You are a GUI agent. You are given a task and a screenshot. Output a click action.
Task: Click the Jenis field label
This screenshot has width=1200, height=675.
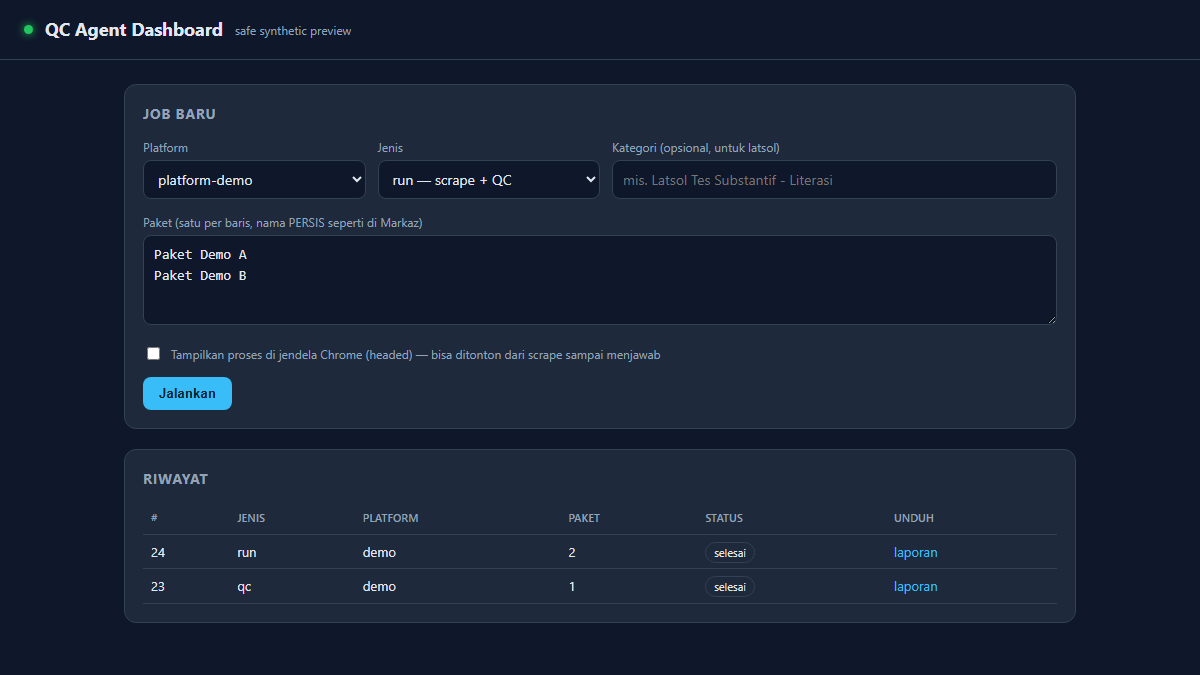(x=390, y=148)
